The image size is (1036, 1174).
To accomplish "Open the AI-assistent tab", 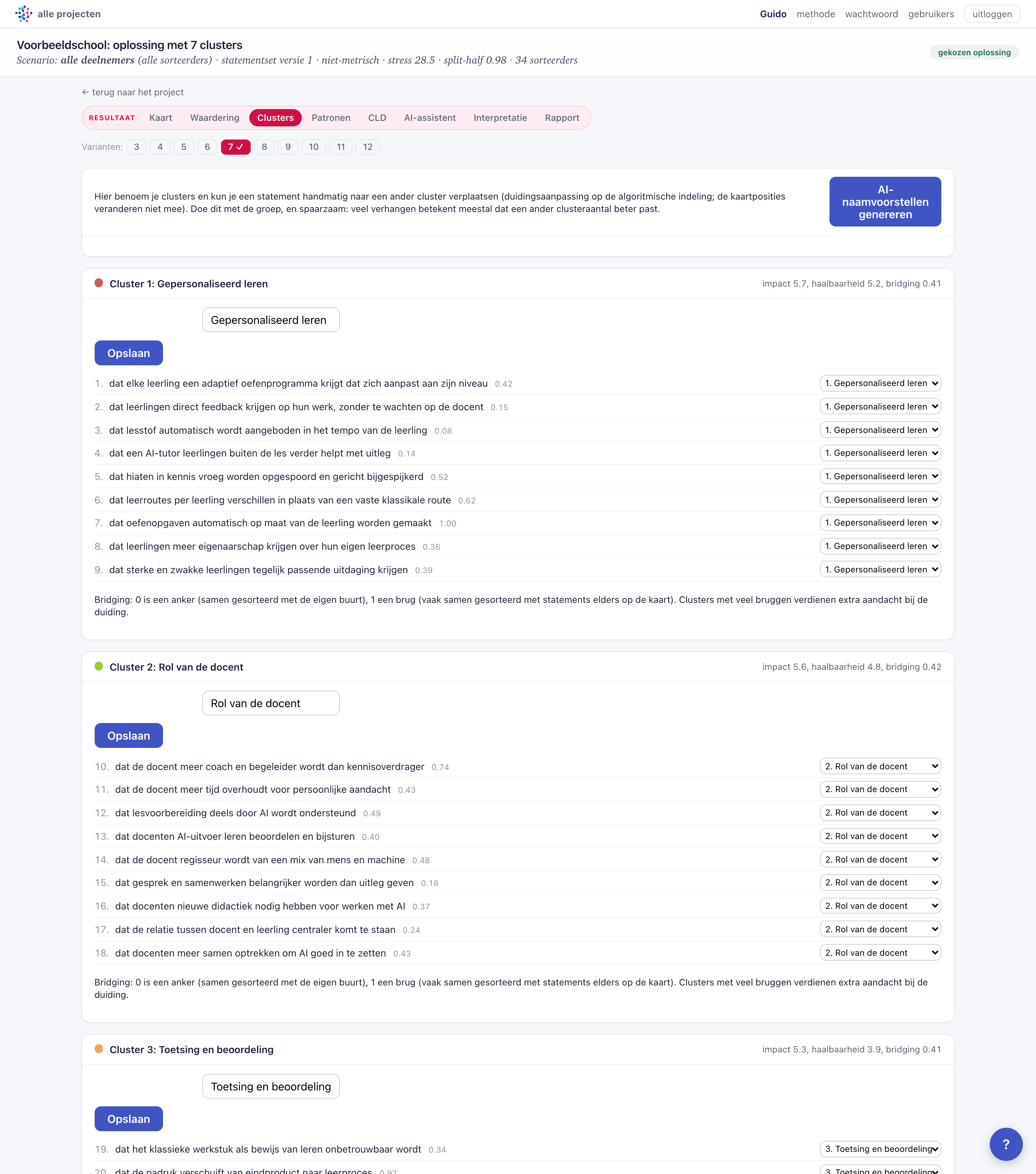I will tap(430, 118).
